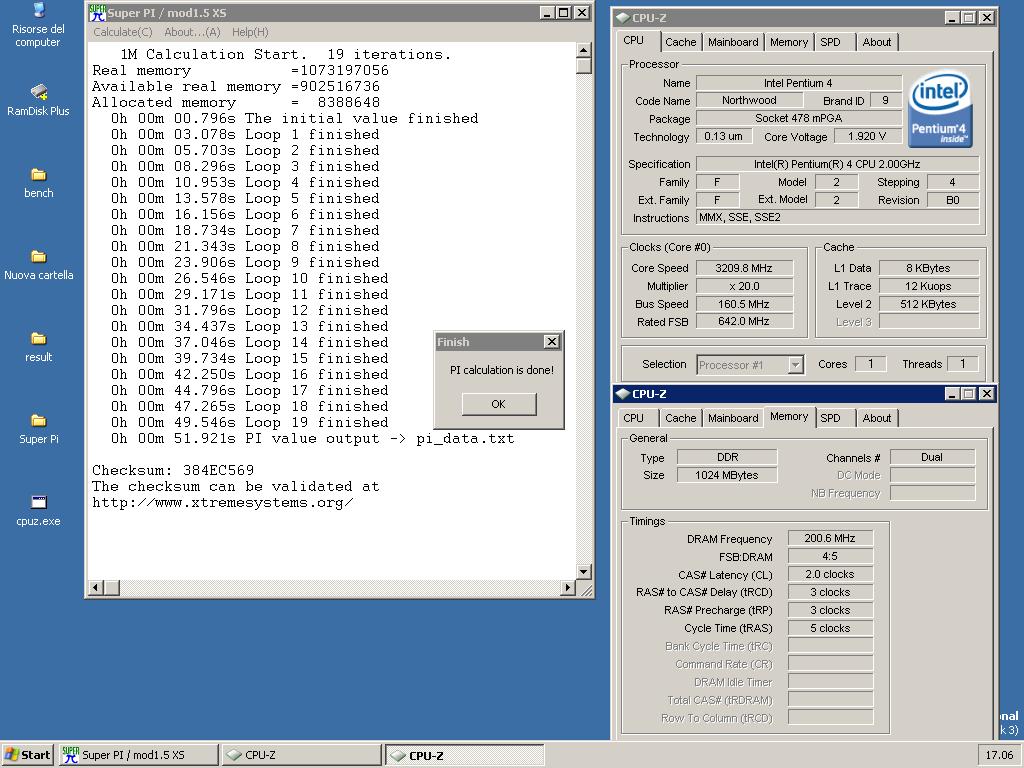Open the About menu in Super PI
The height and width of the screenshot is (768, 1024).
tap(192, 32)
